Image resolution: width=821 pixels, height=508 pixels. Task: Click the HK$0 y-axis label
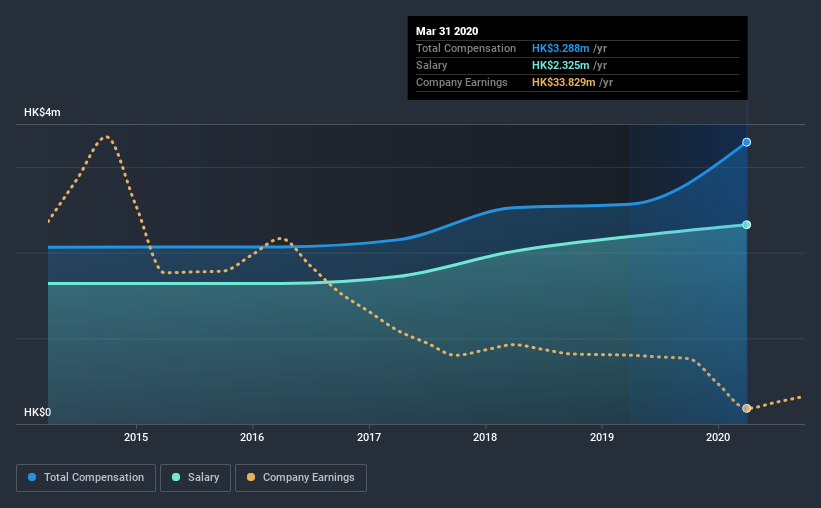tap(38, 412)
